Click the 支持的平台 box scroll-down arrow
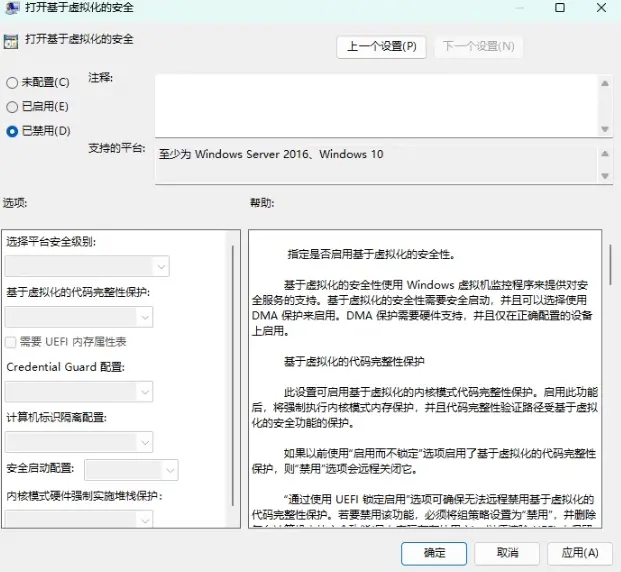The image size is (621, 572). click(605, 176)
